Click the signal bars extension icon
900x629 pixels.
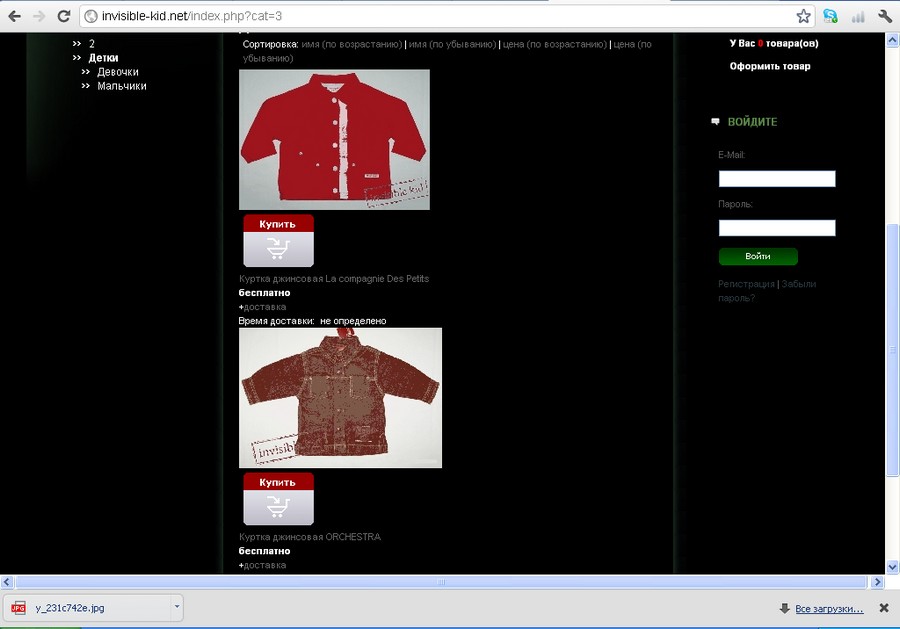pyautogui.click(x=858, y=17)
